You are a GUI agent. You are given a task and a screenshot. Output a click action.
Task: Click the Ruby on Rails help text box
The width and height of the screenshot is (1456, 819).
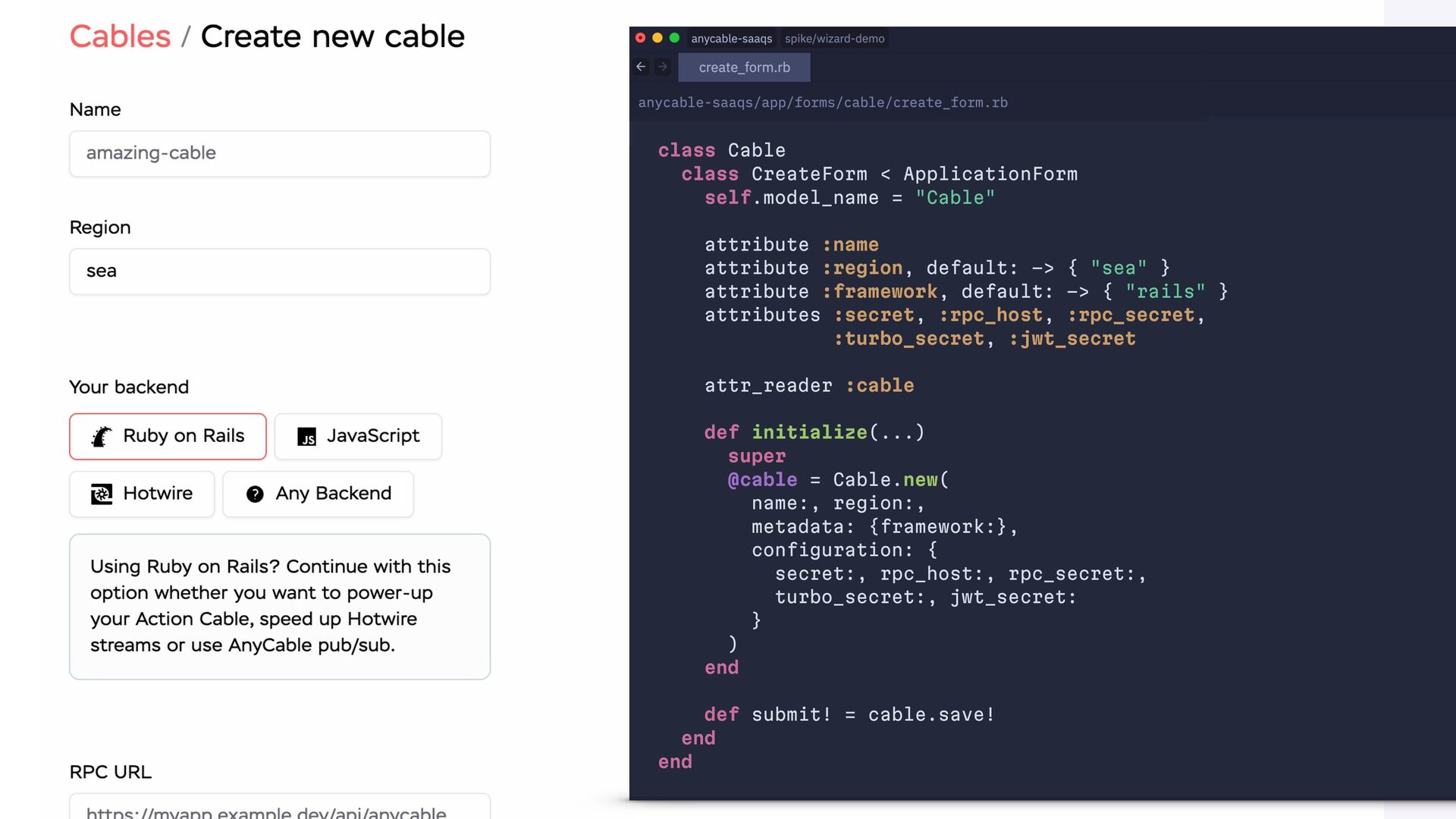click(x=279, y=606)
